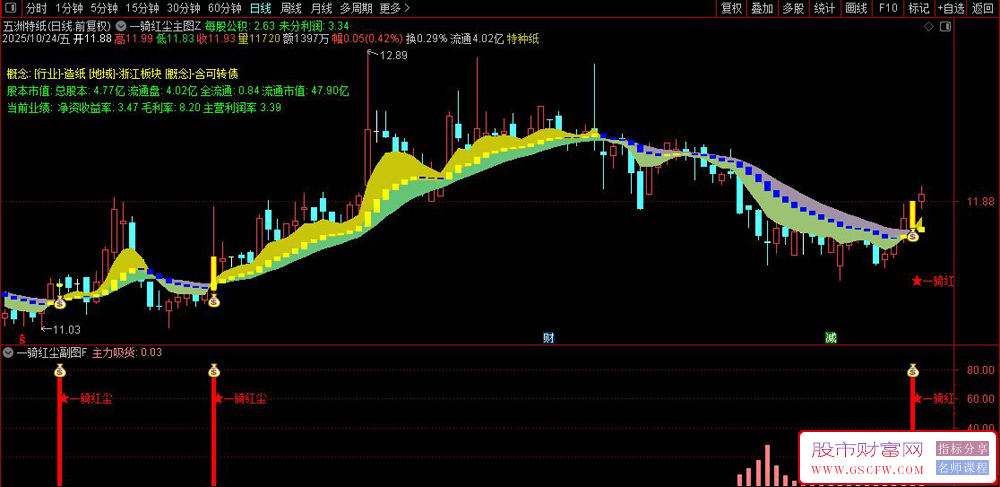The width and height of the screenshot is (1000, 487).
Task: Toggle the right side panel icon
Action: click(x=945, y=27)
